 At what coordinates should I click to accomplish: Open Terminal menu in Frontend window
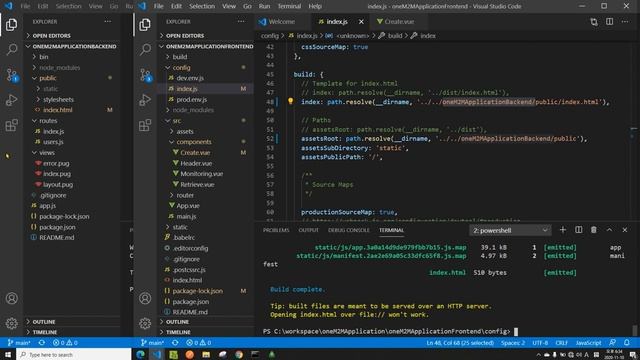coord(289,6)
